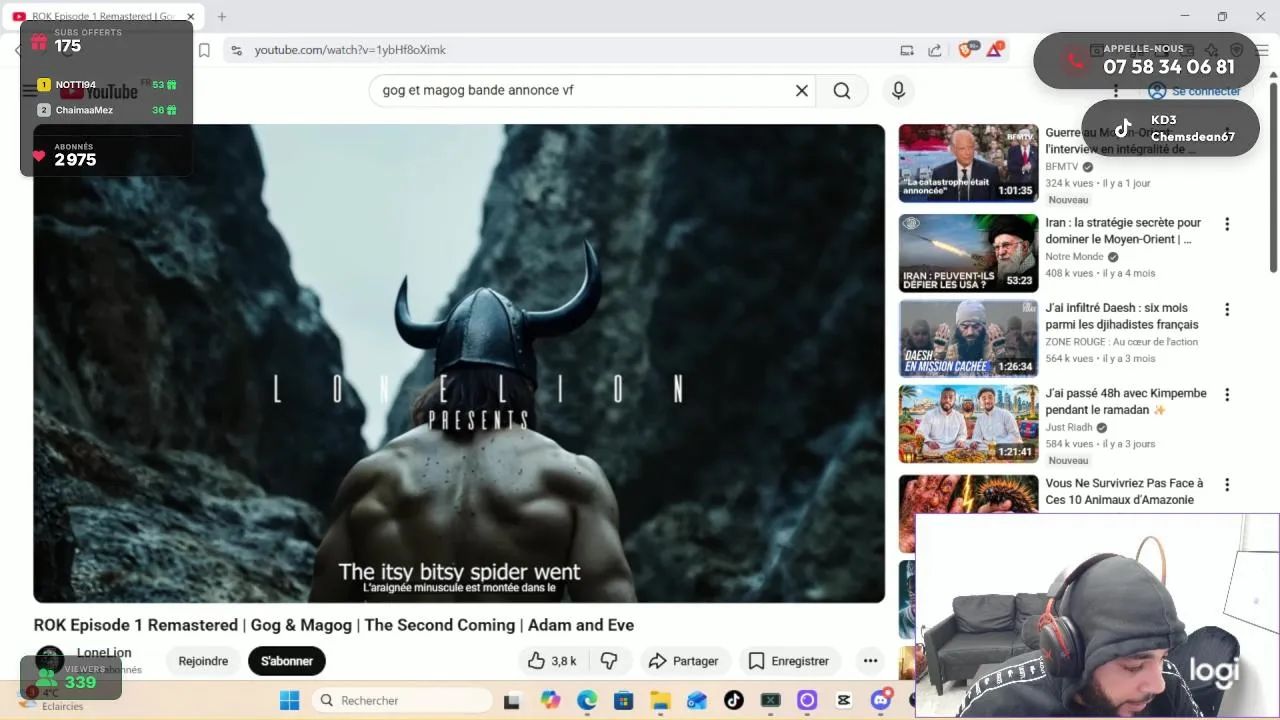Click the YouTube URL address field
Screen dimensions: 1280x720
pyautogui.click(x=350, y=50)
